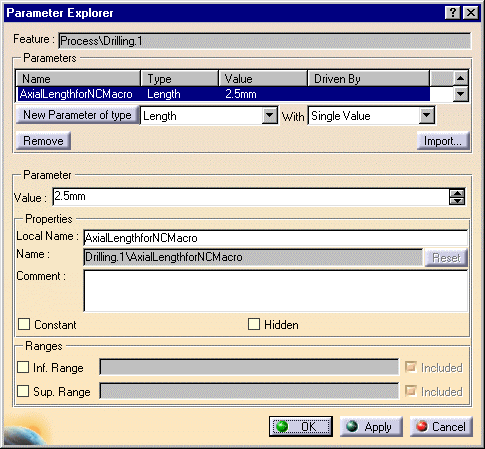Open the Length parameter type dropdown
The width and height of the screenshot is (485, 449).
(269, 116)
